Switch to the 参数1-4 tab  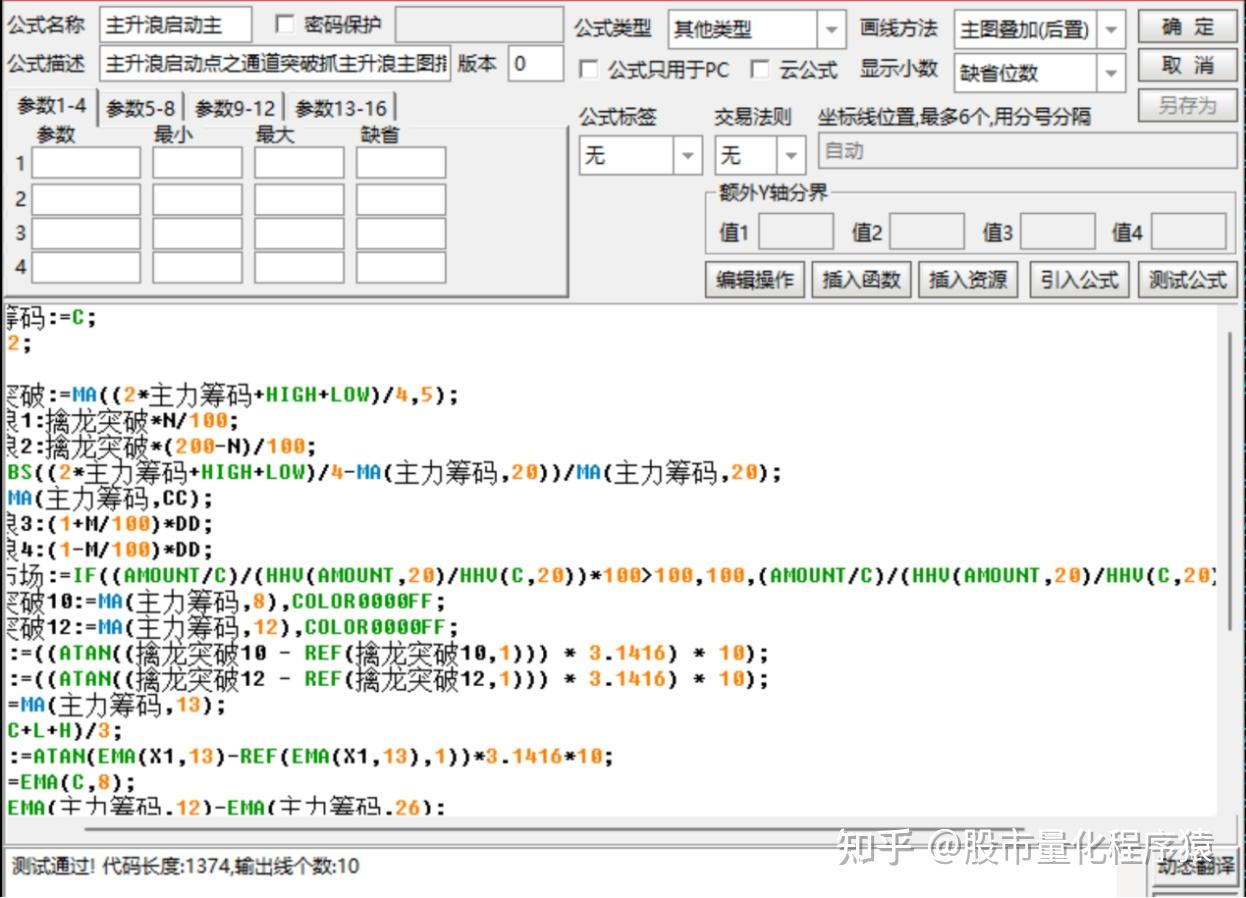(51, 106)
